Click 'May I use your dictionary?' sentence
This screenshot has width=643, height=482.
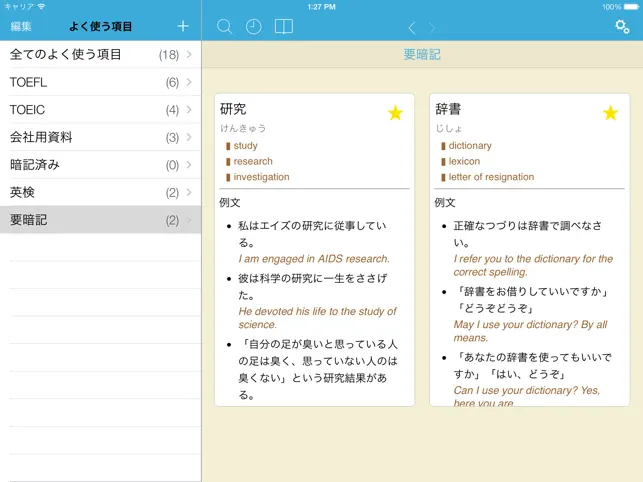(530, 331)
